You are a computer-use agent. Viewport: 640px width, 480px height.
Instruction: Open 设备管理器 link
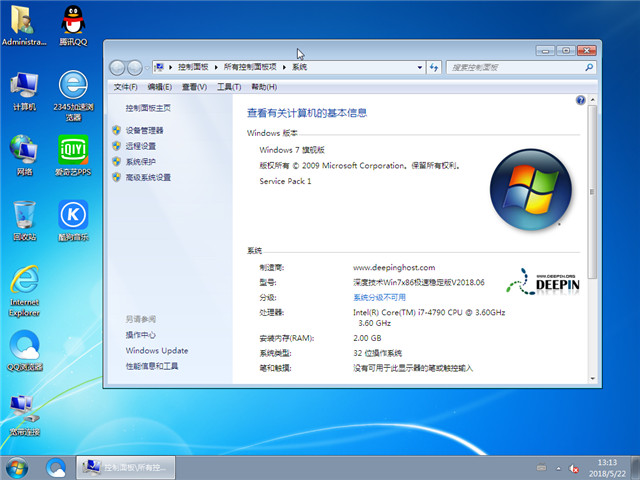tap(144, 131)
